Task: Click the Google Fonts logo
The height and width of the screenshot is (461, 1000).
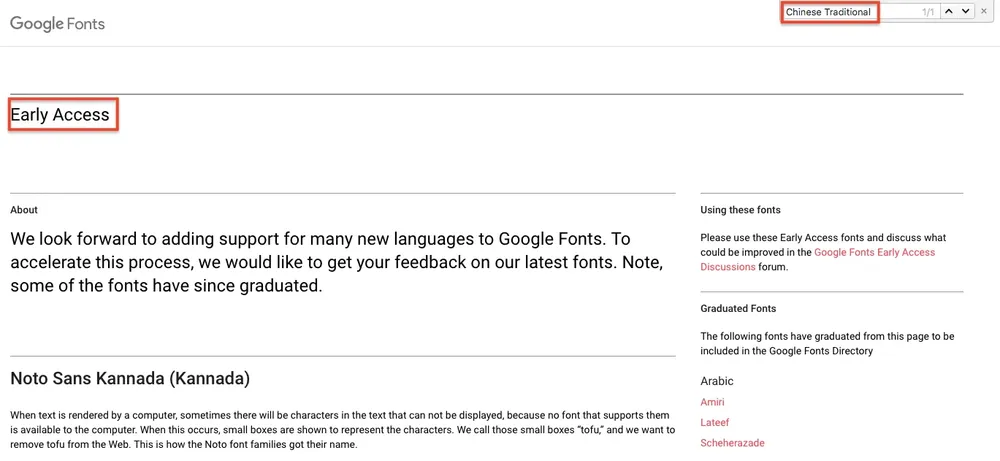Action: [57, 24]
